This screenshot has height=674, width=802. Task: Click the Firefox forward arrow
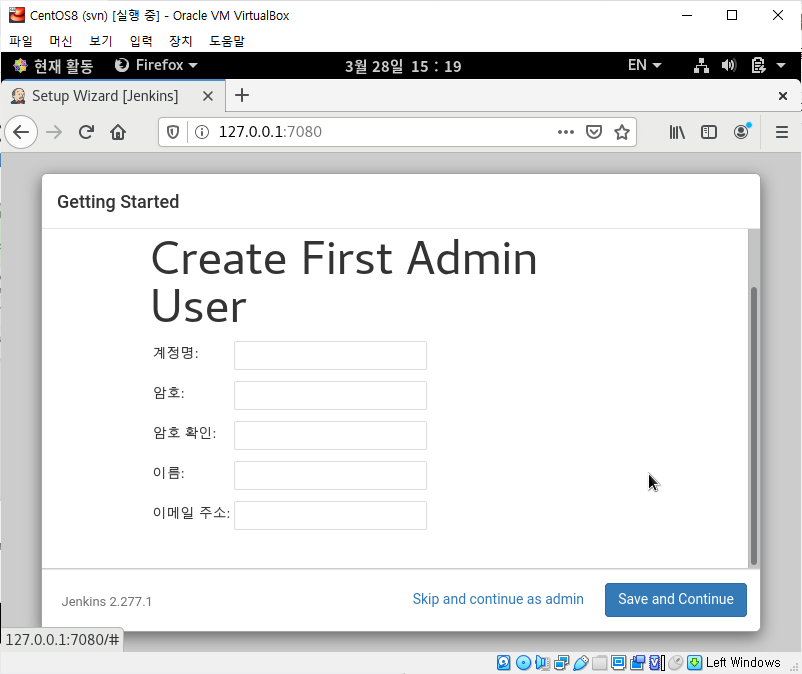(x=54, y=132)
